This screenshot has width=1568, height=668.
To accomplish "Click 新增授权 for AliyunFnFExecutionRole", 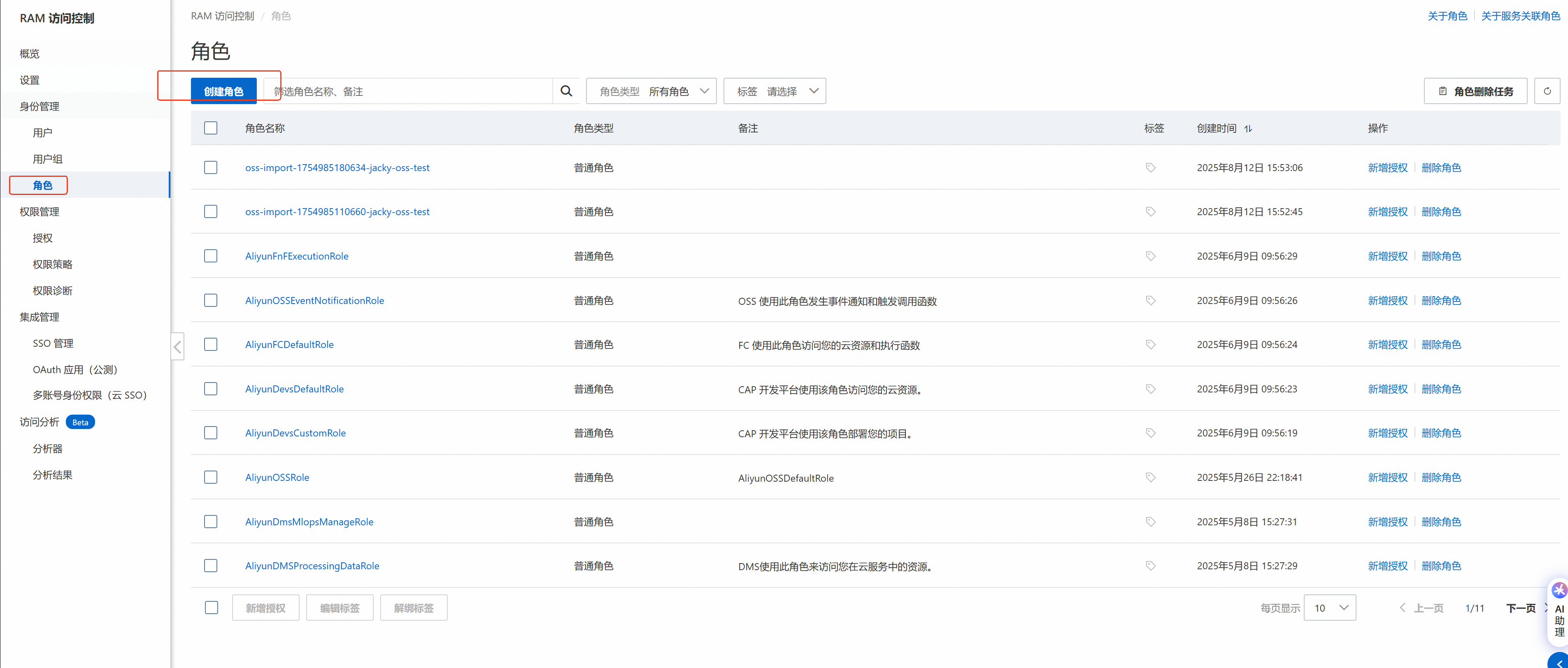I will coord(1387,256).
